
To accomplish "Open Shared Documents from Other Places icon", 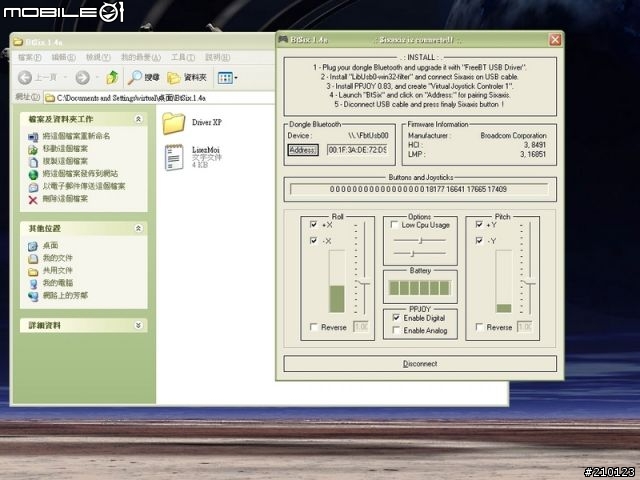I will point(33,271).
